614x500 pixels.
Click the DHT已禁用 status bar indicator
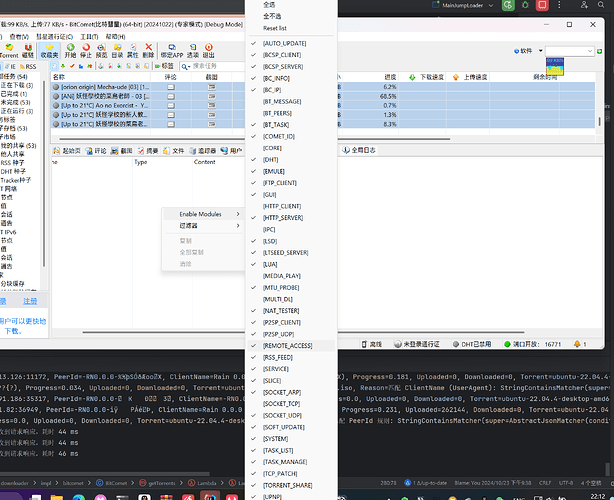pos(472,344)
